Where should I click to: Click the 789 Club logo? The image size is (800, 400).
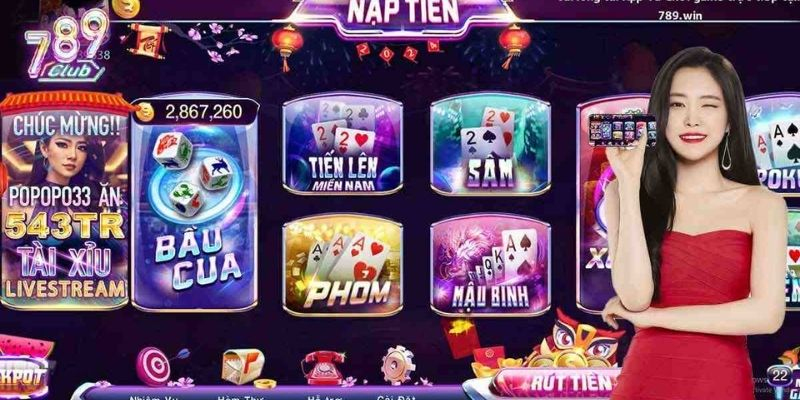(66, 47)
